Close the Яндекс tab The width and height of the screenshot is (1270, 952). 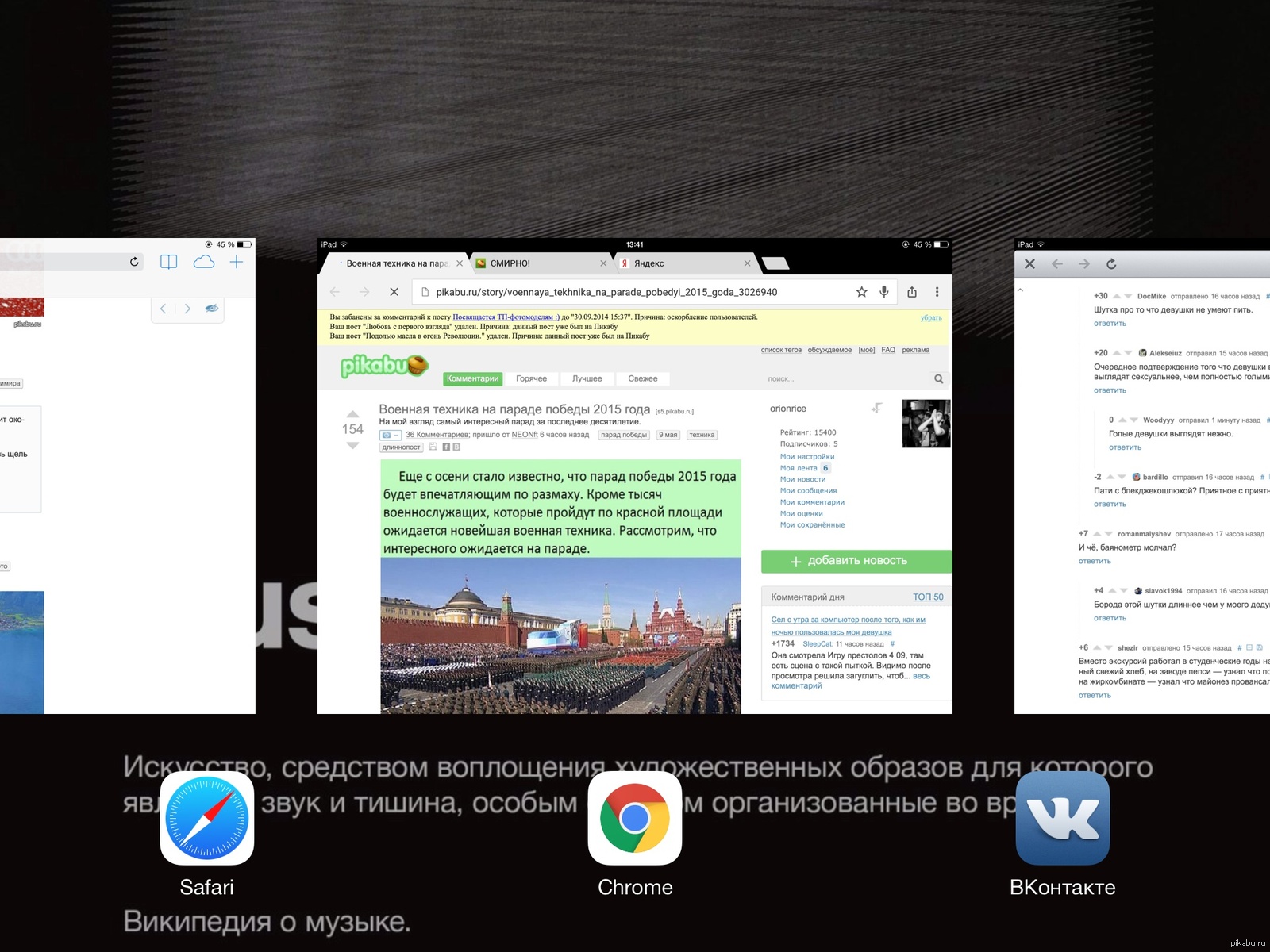point(747,263)
